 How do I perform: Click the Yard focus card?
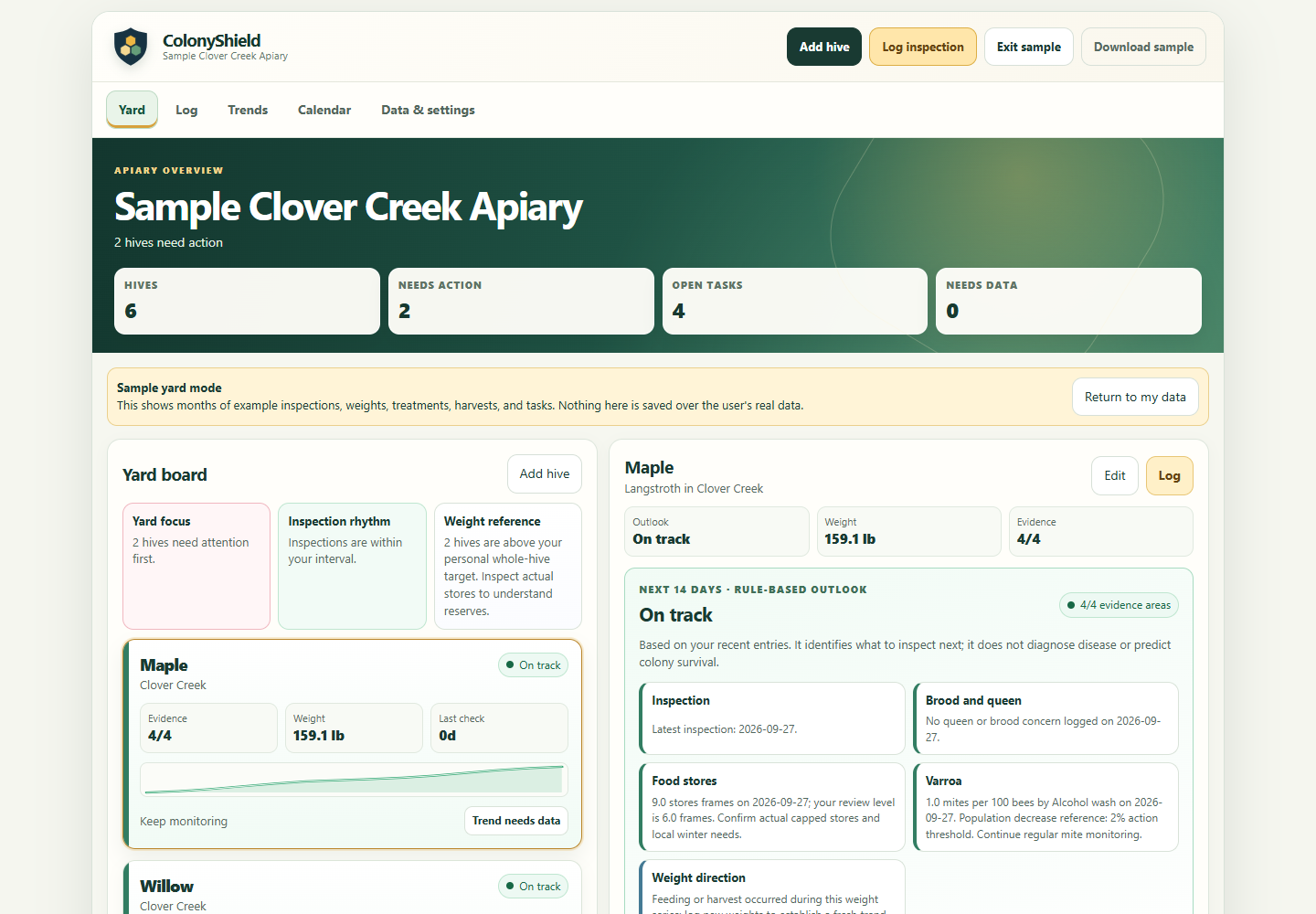tap(196, 566)
